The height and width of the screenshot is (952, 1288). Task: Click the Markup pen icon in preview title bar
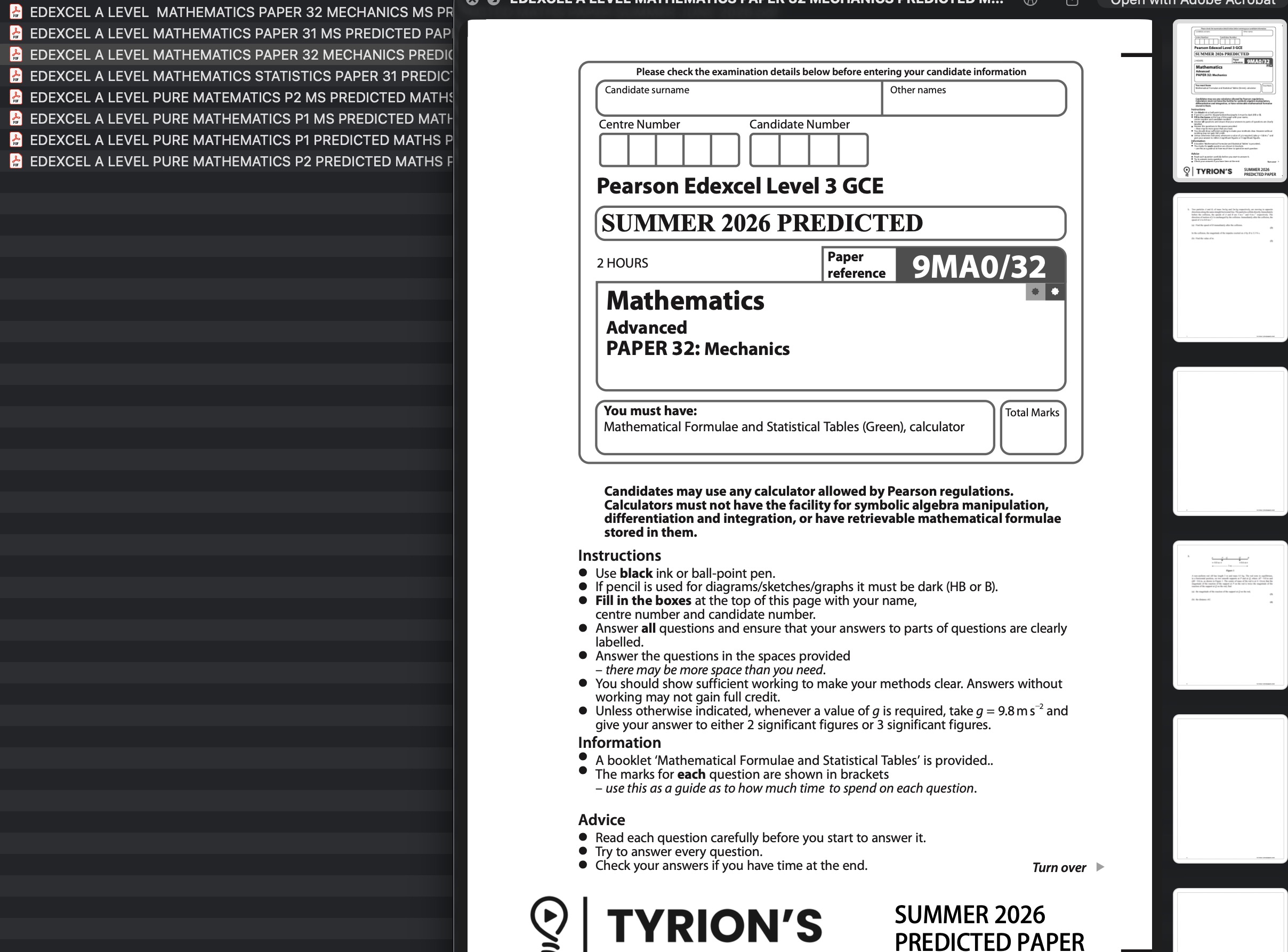pyautogui.click(x=1031, y=2)
